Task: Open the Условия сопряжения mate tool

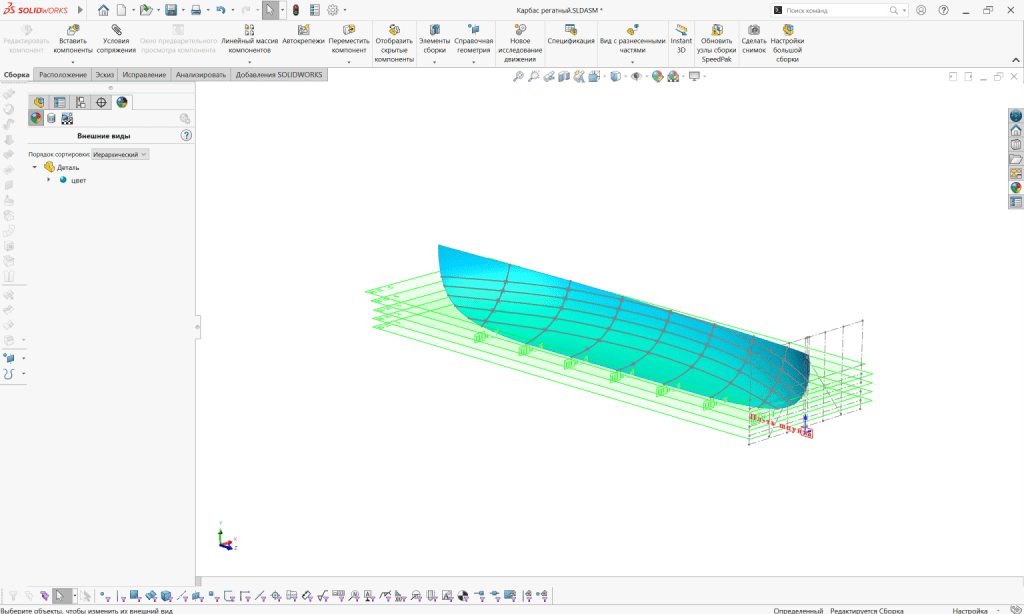Action: coord(116,40)
